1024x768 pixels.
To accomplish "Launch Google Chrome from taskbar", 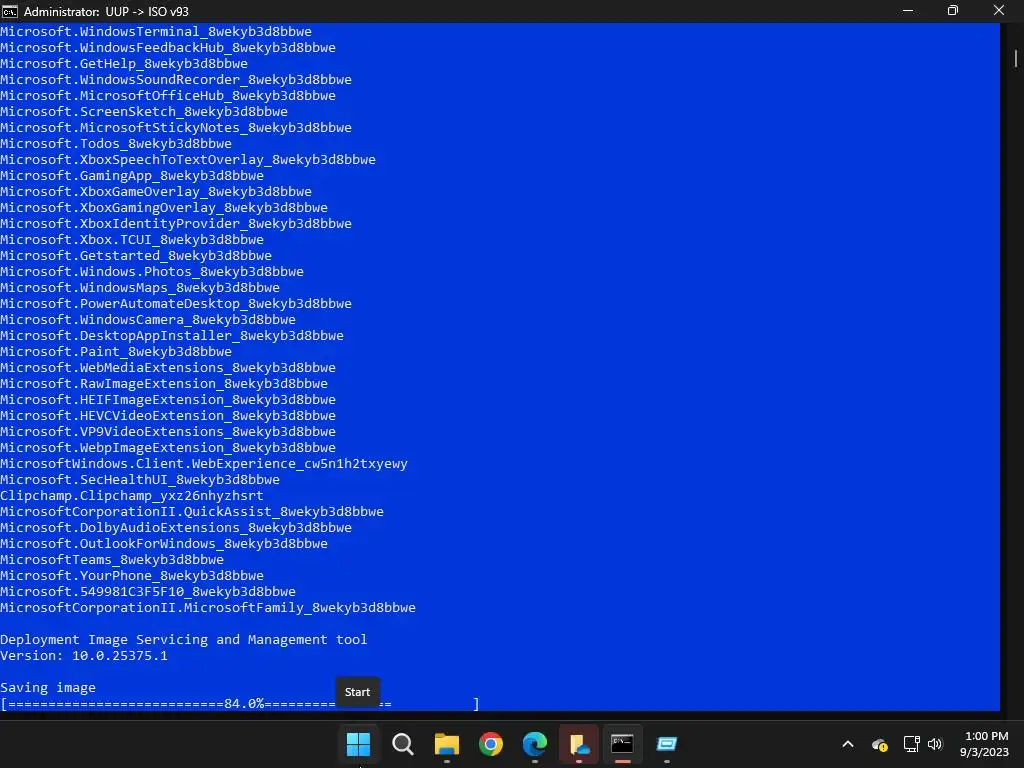I will pos(490,744).
